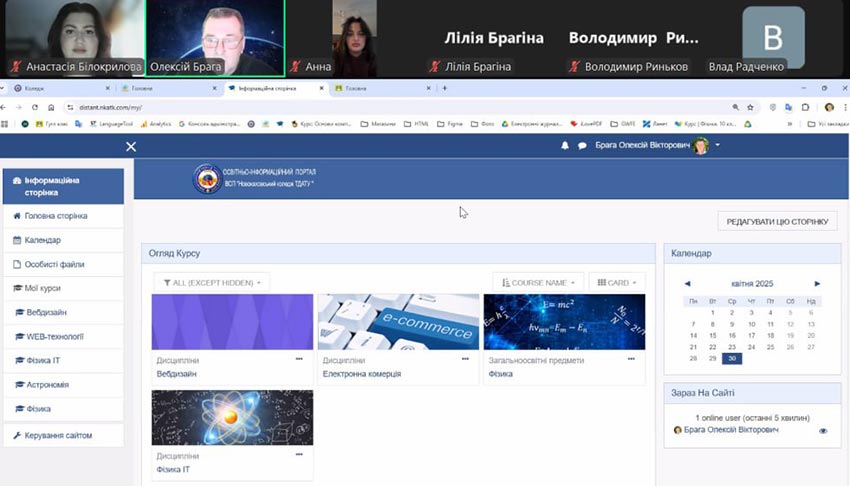Open the CARD view dropdown

[616, 283]
